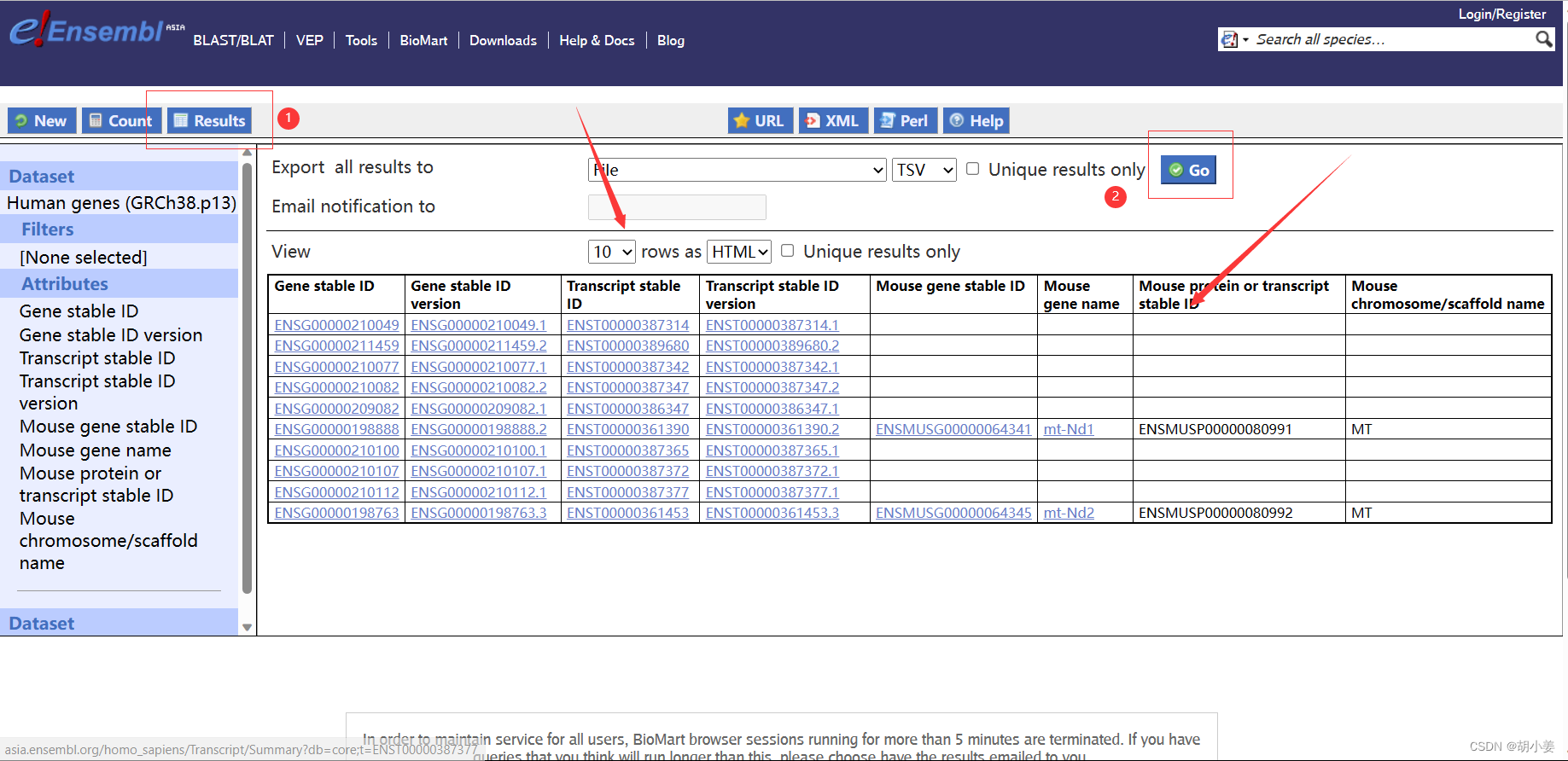Click the sidebar vertical scrollbar
Image resolution: width=1568 pixels, height=761 pixels.
(x=248, y=378)
